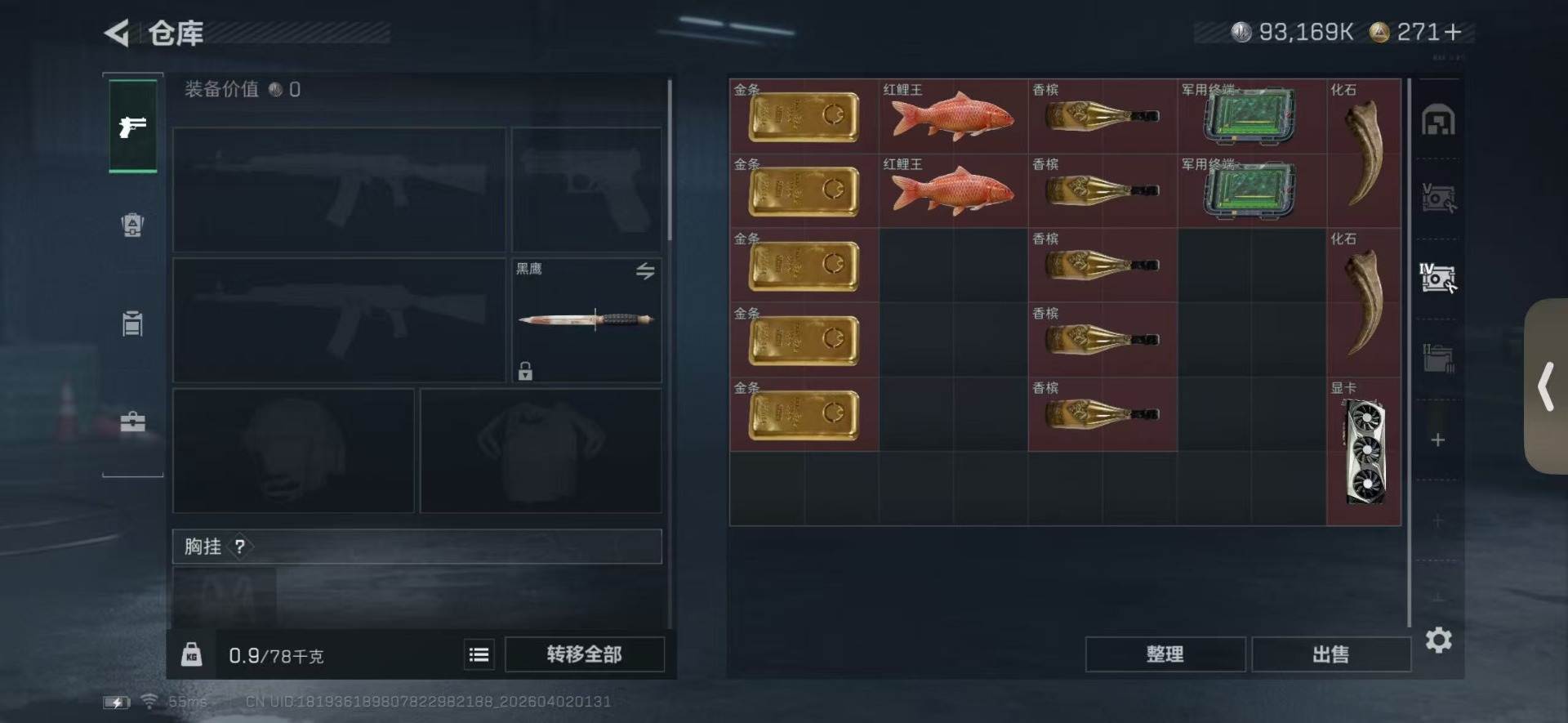This screenshot has width=1568, height=723.
Task: Select the 显卡 graphics card item
Action: pos(1364,451)
